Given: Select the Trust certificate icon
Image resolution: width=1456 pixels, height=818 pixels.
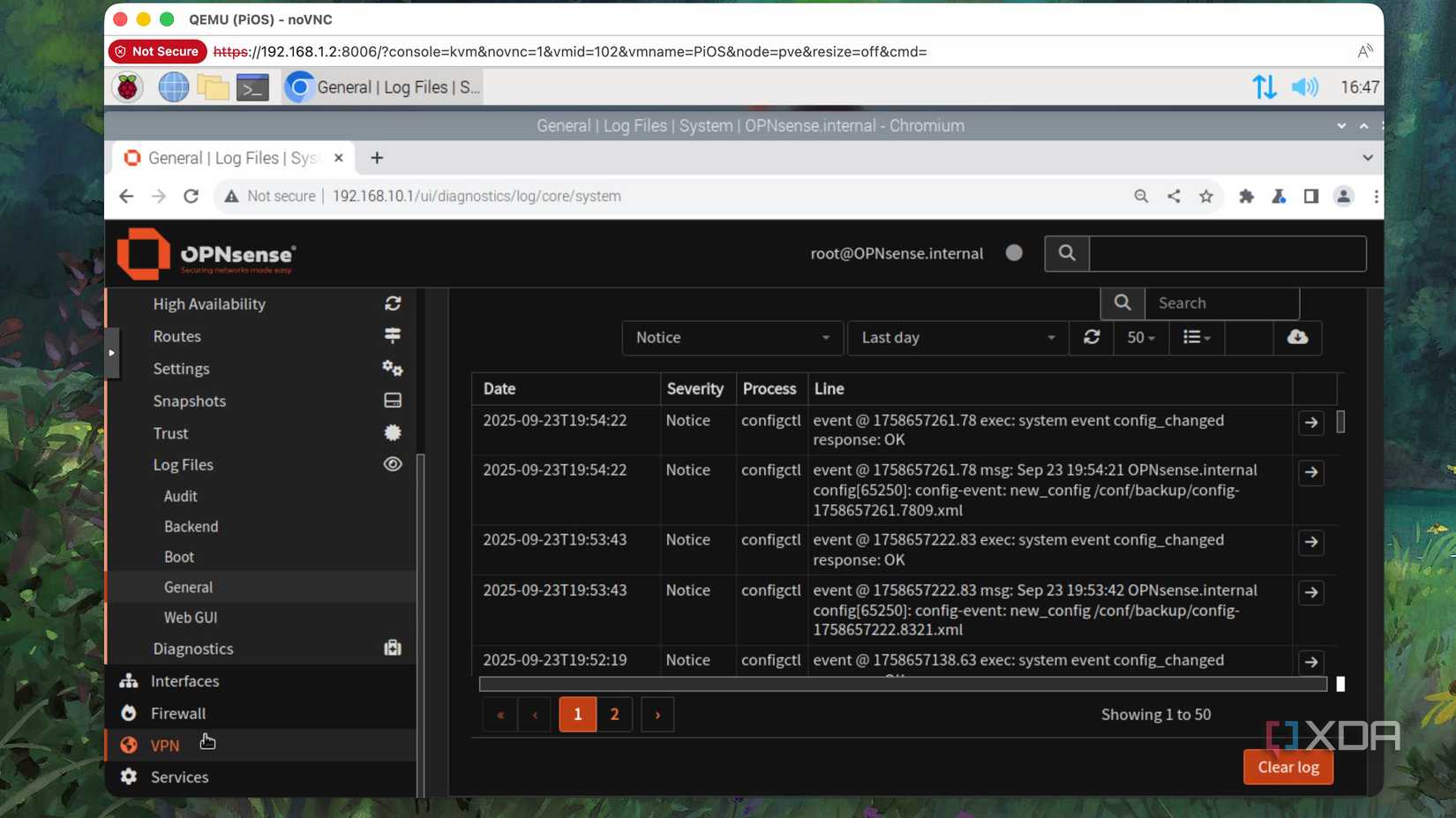Looking at the screenshot, I should coord(393,432).
